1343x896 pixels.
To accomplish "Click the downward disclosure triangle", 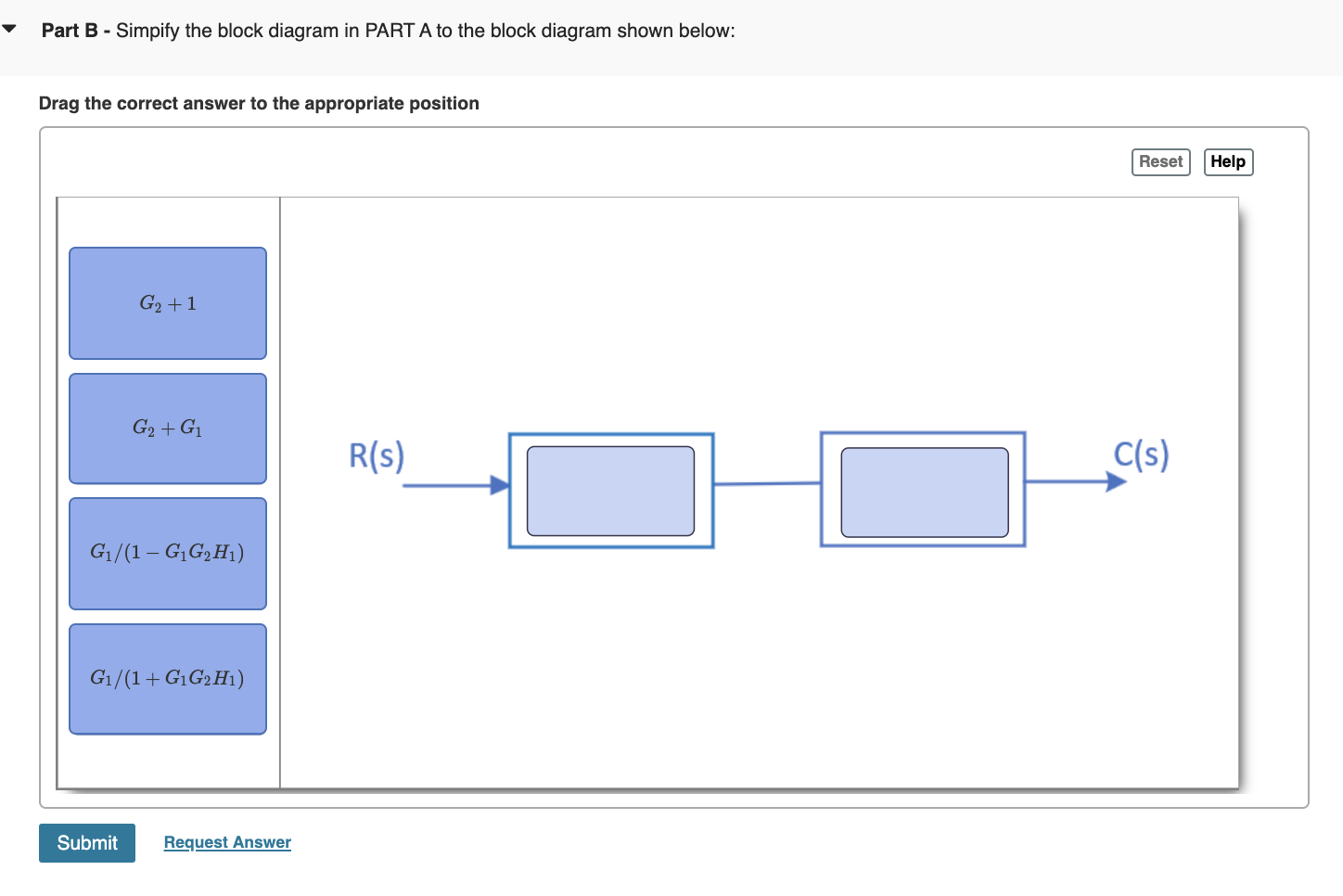I will click(8, 29).
